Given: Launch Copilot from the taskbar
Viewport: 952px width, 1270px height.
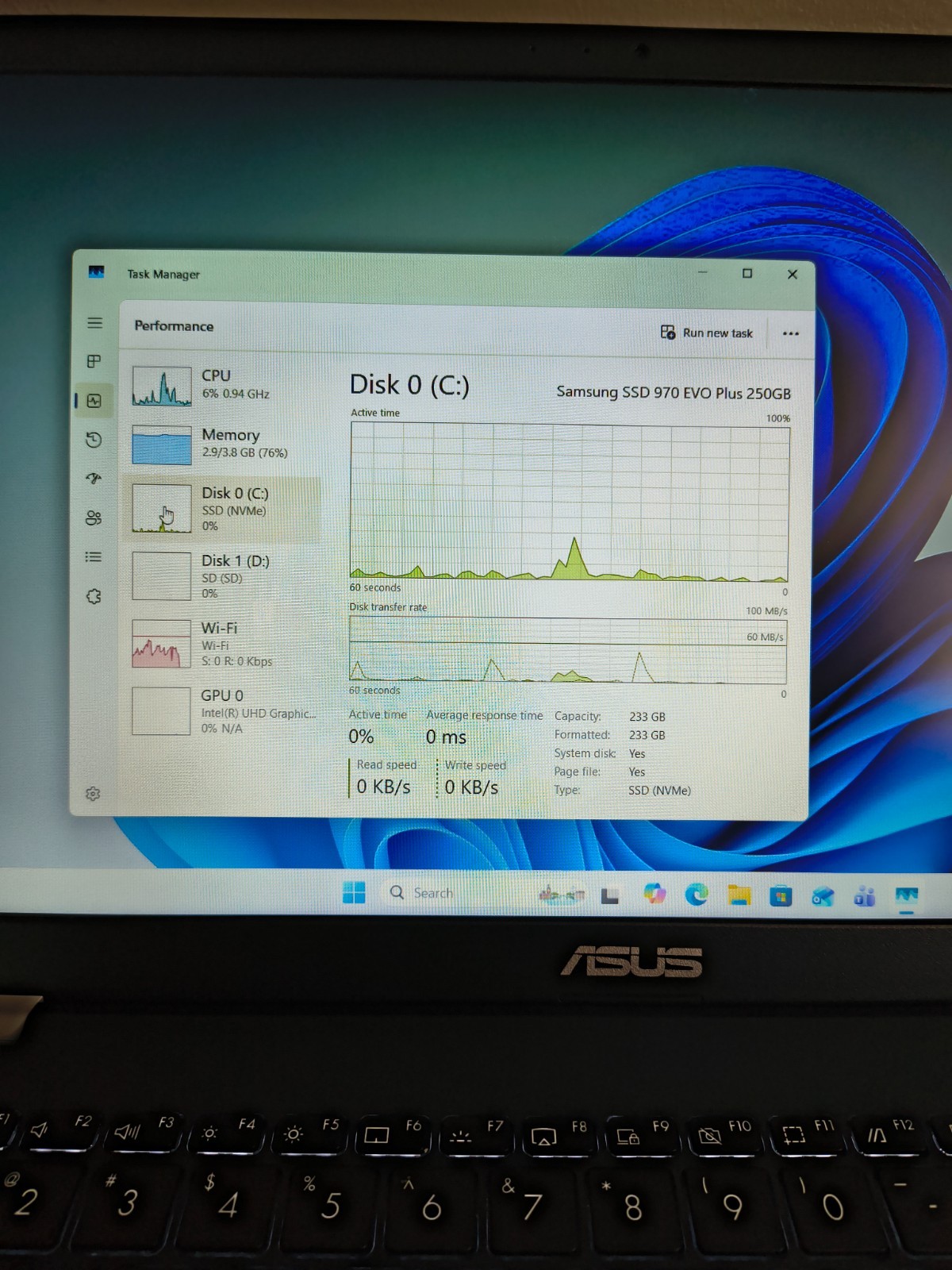Looking at the screenshot, I should (654, 895).
